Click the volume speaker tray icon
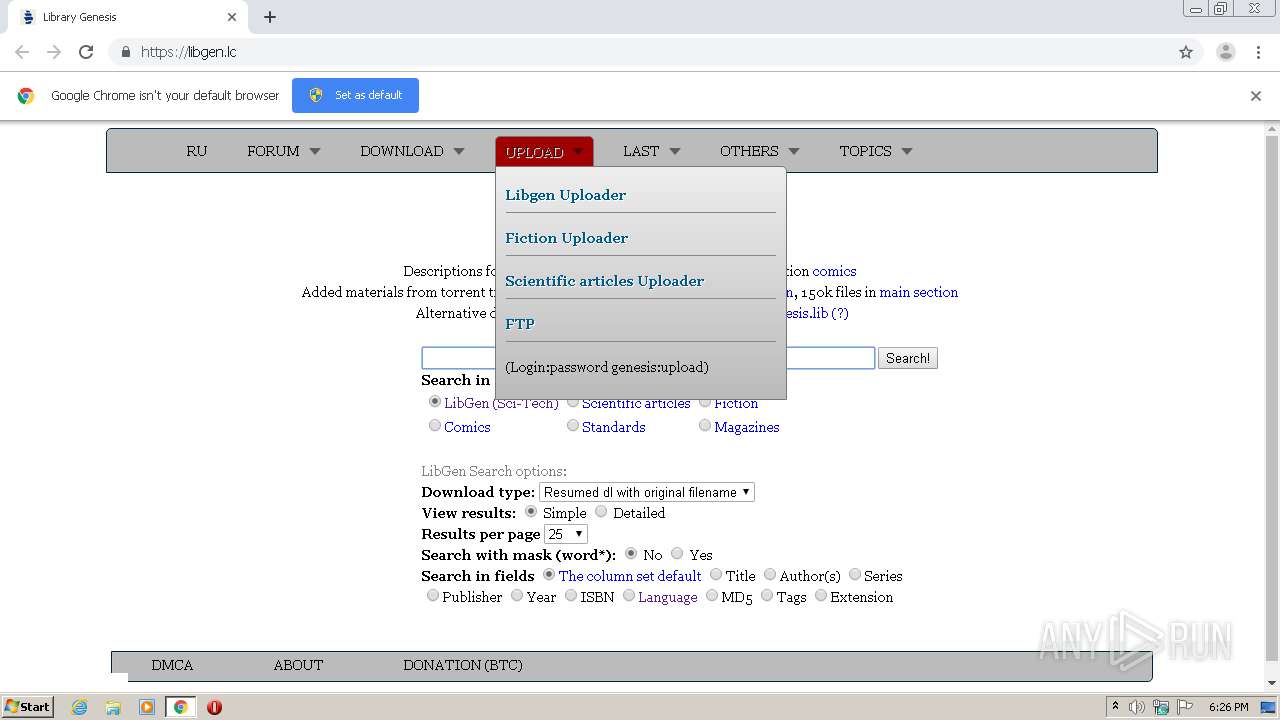This screenshot has width=1280, height=720. (x=1137, y=707)
